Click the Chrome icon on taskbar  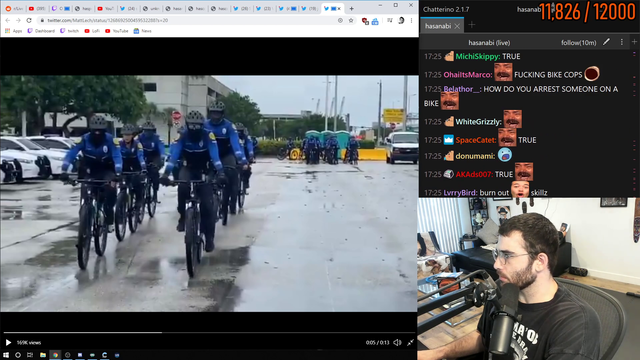pos(55,355)
